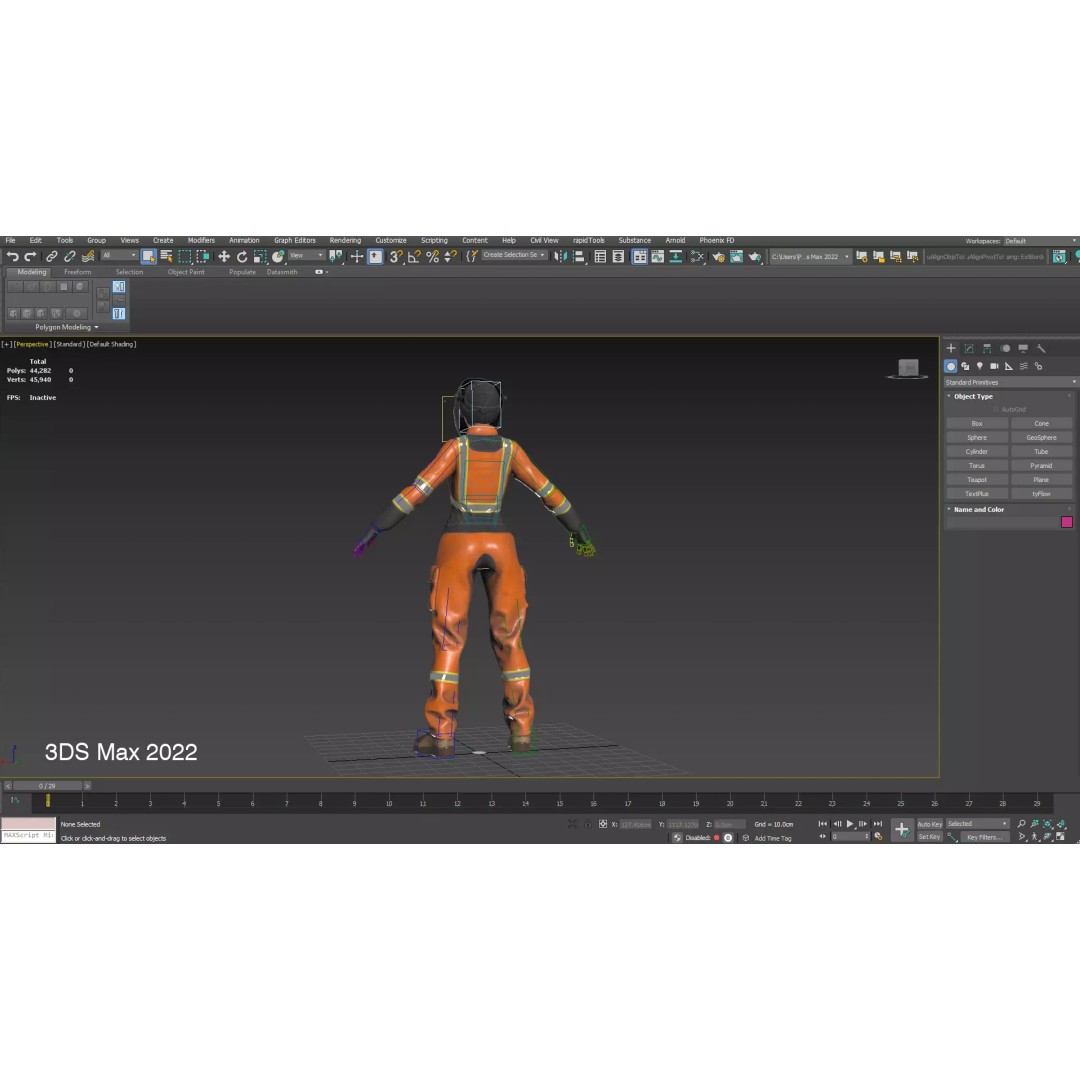Image resolution: width=1080 pixels, height=1080 pixels.
Task: Switch to the Freeform ribbon tab
Action: pos(77,272)
